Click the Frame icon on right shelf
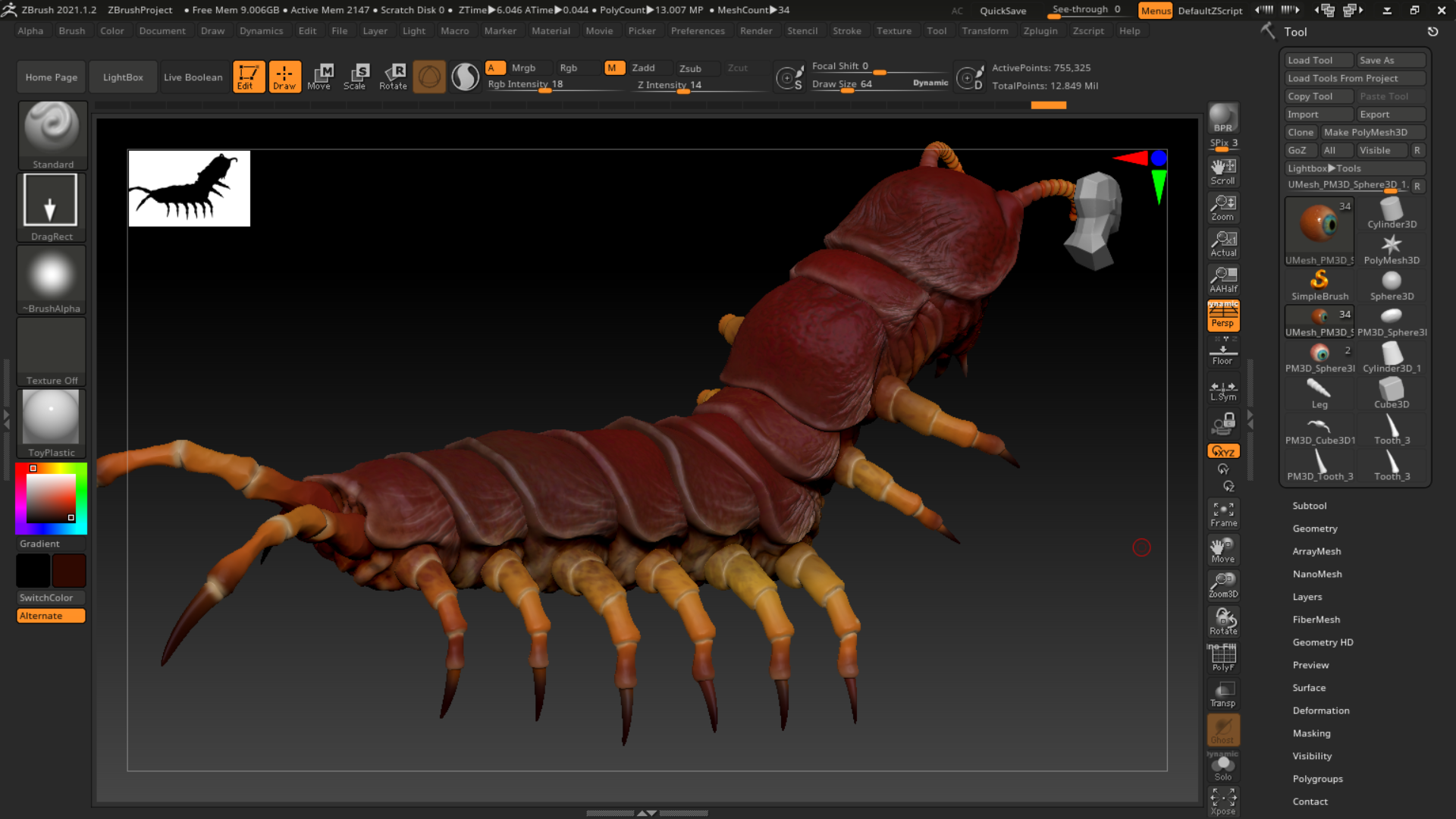Screen dimensions: 1456x819 [1222, 513]
